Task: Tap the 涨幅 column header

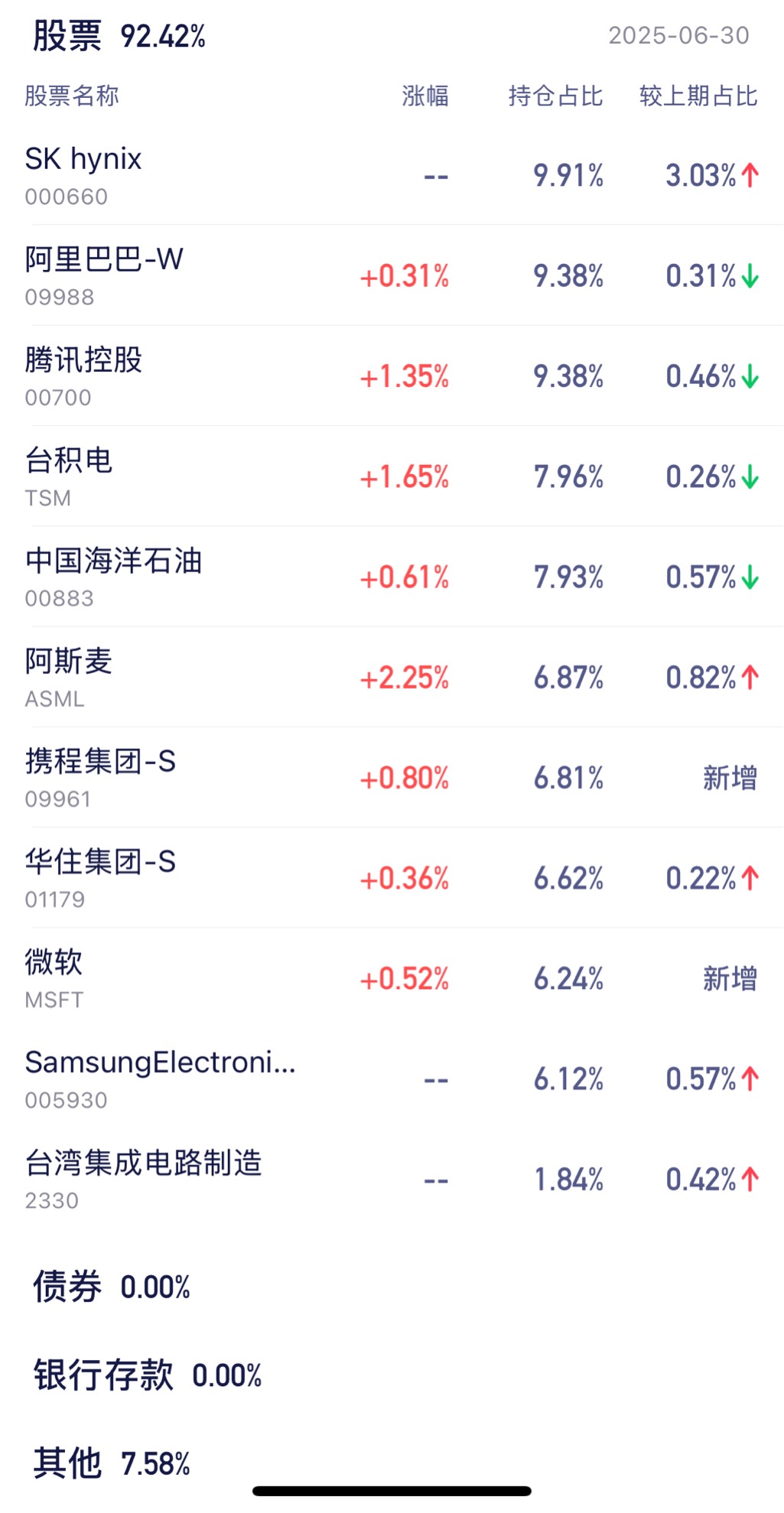Action: point(425,96)
